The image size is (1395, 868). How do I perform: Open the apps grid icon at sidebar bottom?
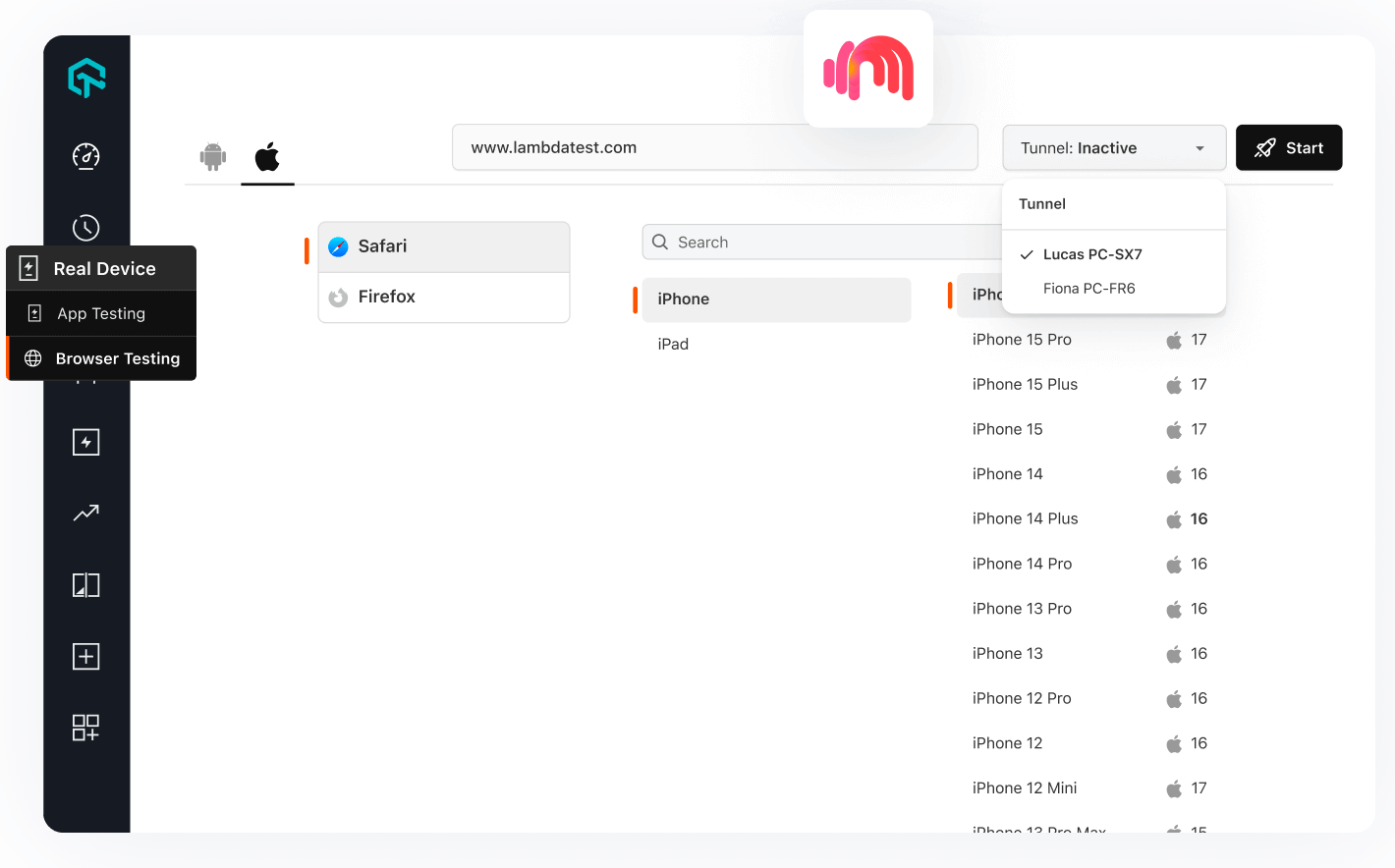(85, 728)
